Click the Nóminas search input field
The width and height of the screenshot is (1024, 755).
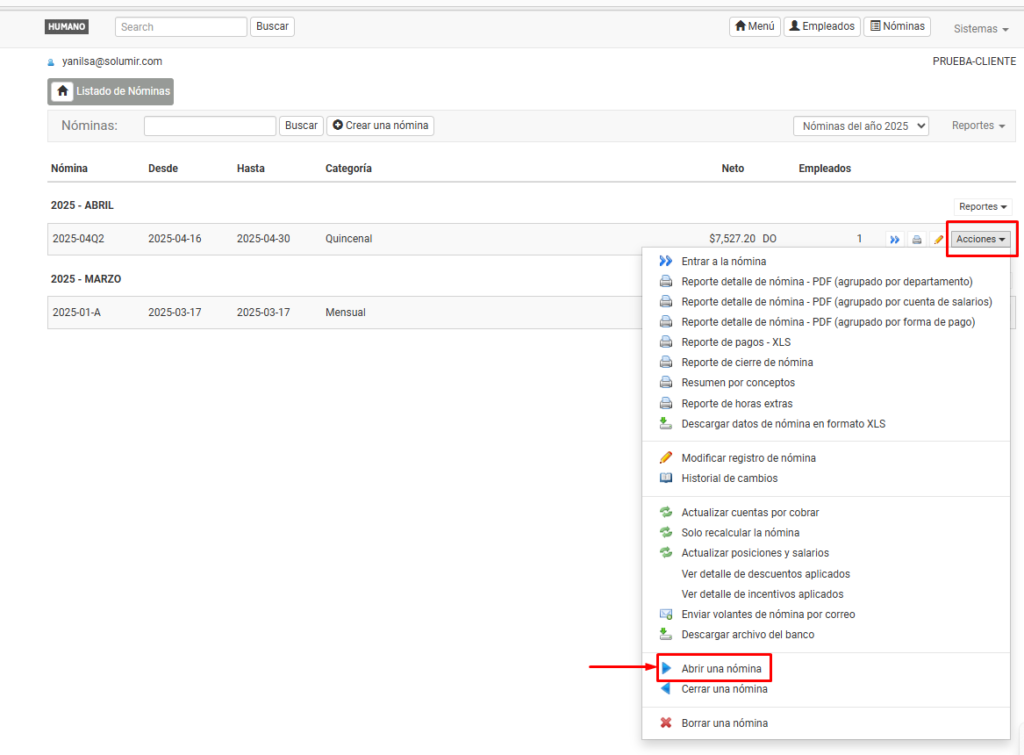click(210, 126)
